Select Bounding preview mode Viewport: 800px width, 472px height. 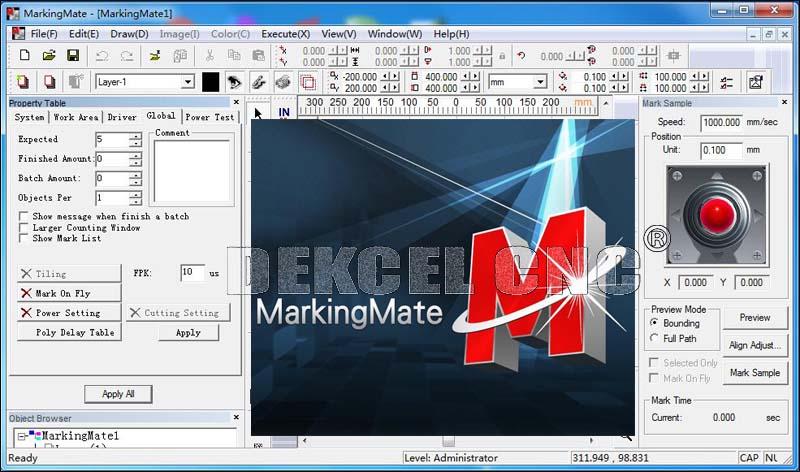[654, 322]
